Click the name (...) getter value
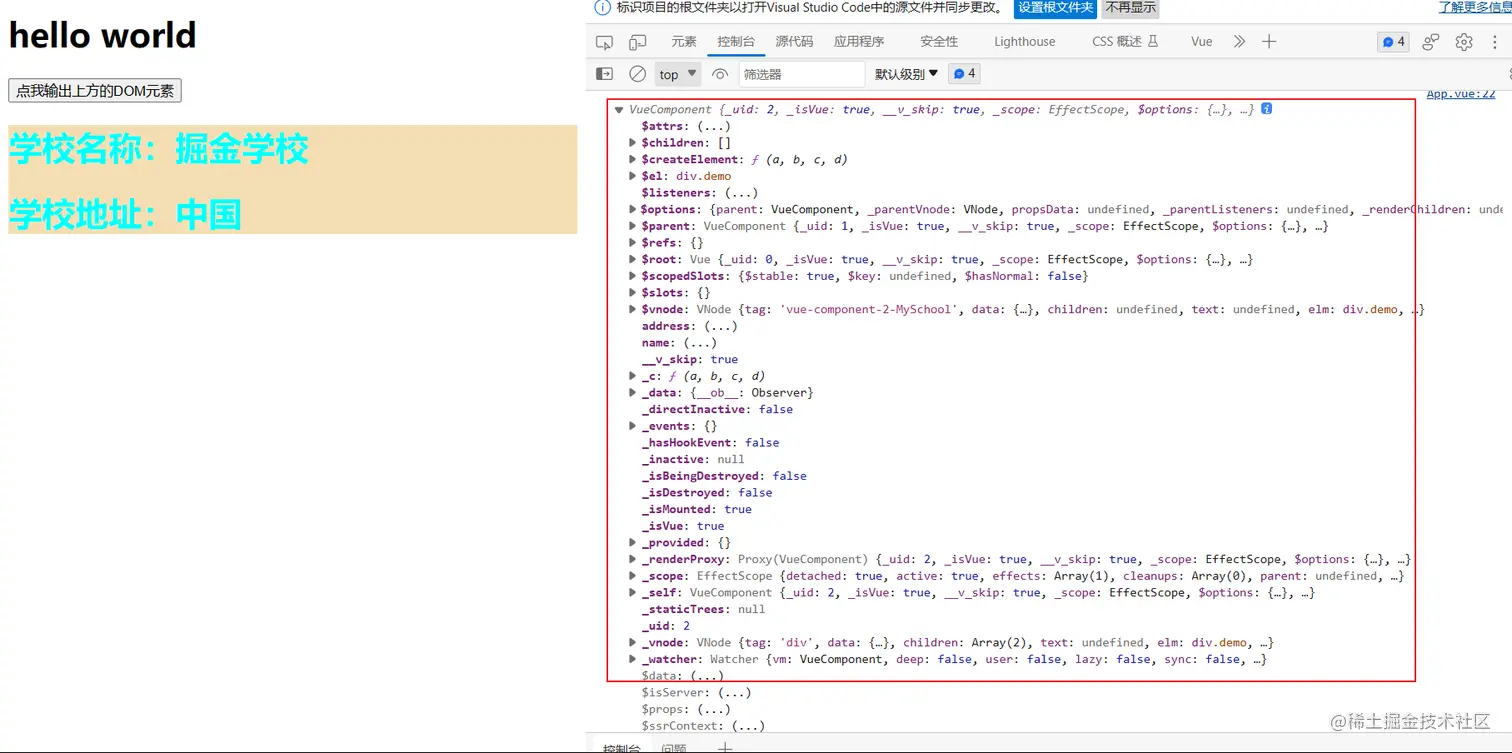Screen dimensions: 1512x753 point(700,343)
